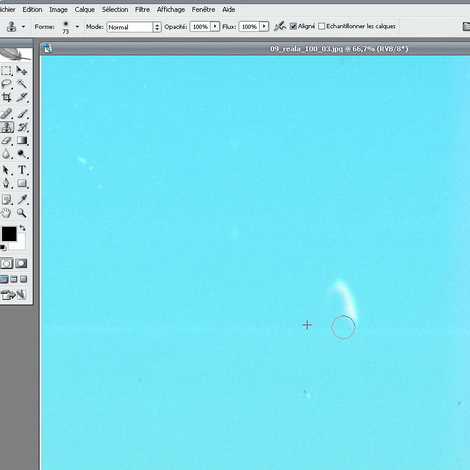Select the Crop tool
470x470 pixels.
[6, 97]
